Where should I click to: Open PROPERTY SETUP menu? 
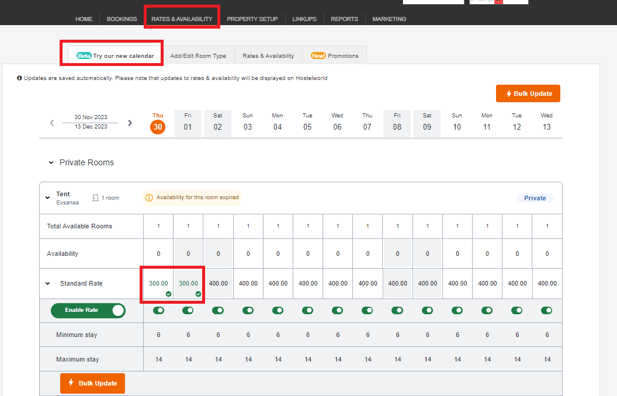pos(252,19)
